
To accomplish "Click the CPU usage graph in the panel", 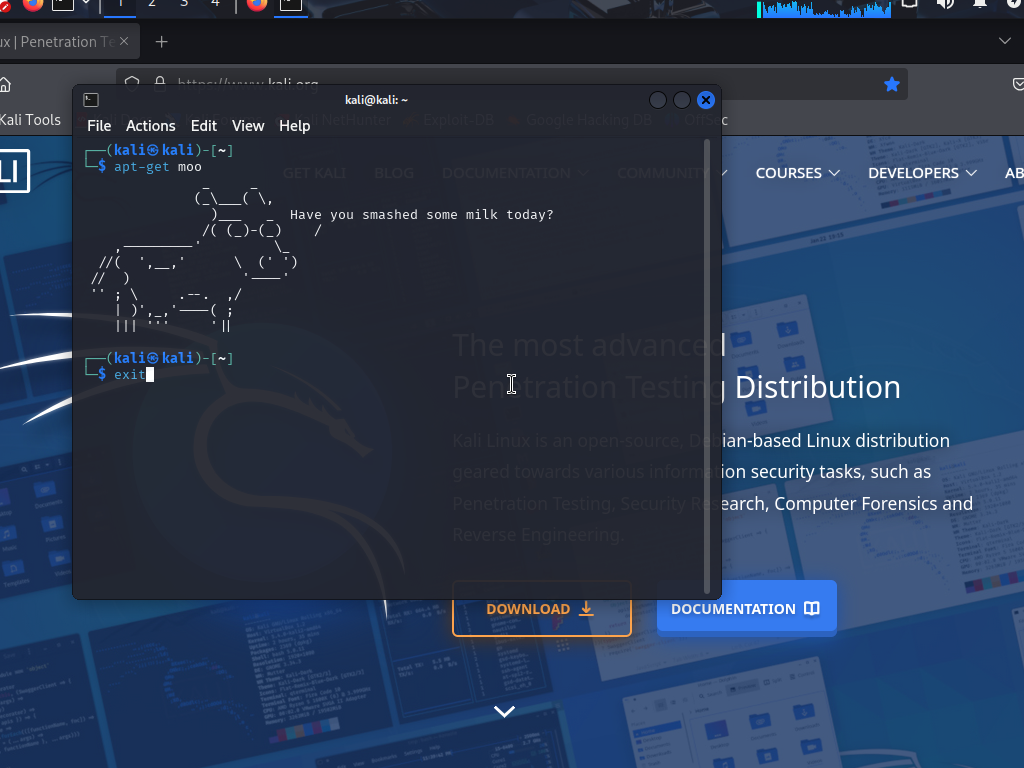I will 824,8.
